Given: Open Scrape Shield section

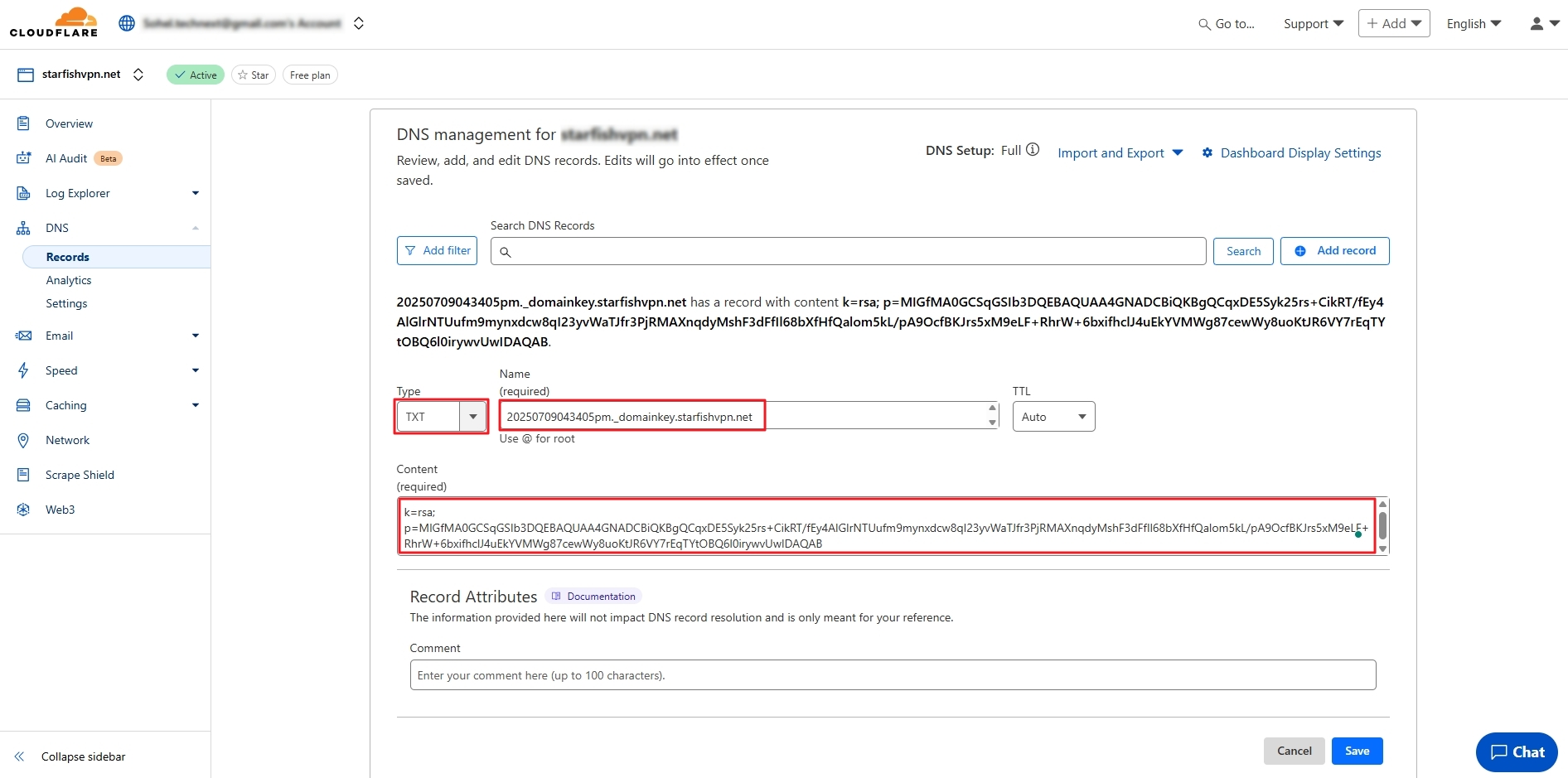Looking at the screenshot, I should click(x=80, y=475).
